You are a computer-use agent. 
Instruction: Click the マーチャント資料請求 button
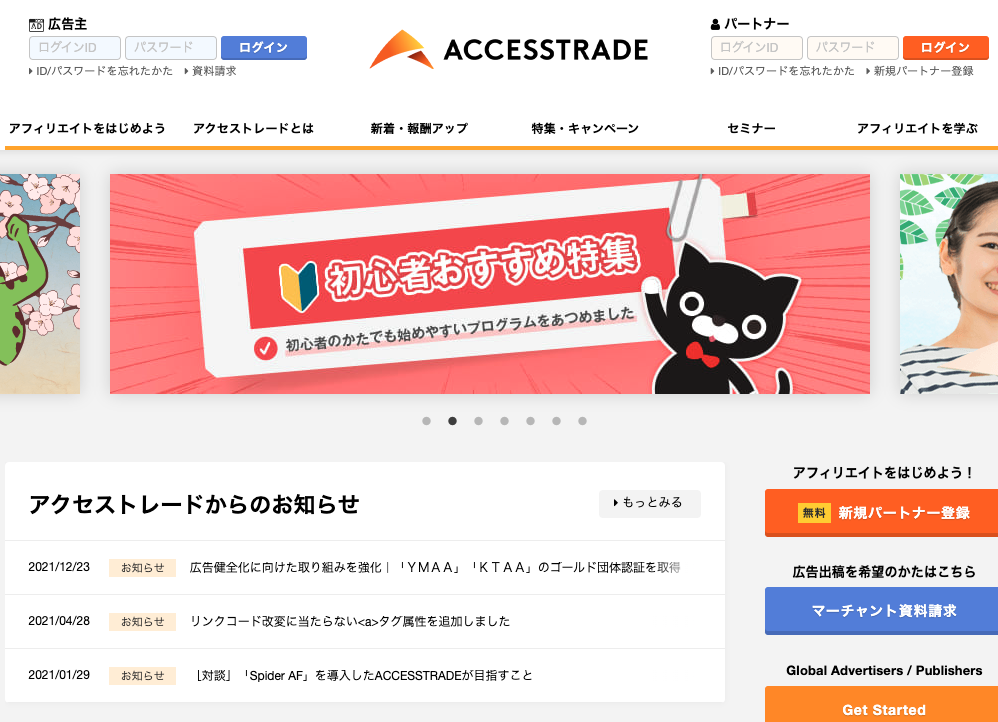883,611
